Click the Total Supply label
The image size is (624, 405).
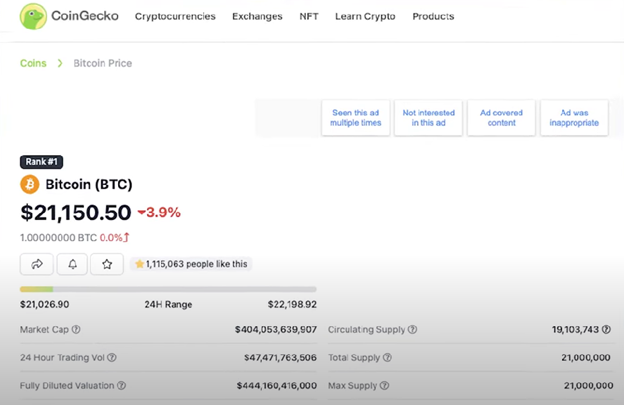pyautogui.click(x=354, y=357)
